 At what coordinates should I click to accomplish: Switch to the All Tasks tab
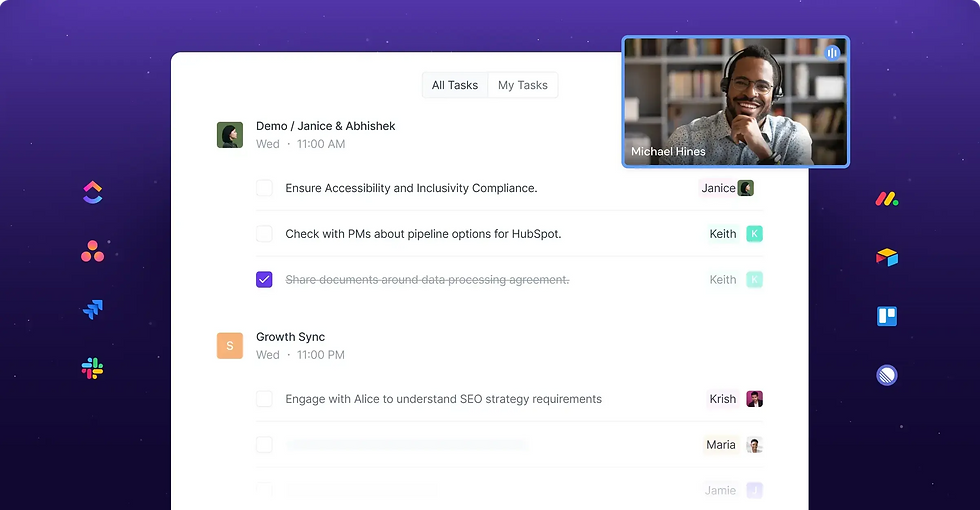coord(455,85)
